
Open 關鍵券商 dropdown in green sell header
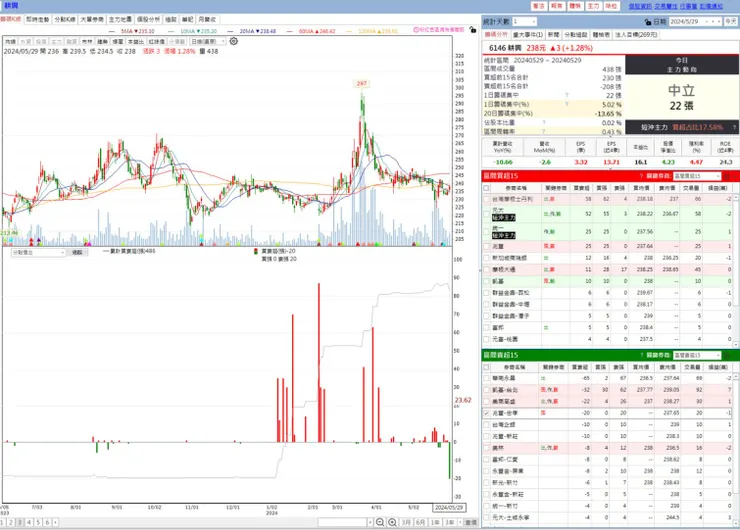[x=697, y=355]
